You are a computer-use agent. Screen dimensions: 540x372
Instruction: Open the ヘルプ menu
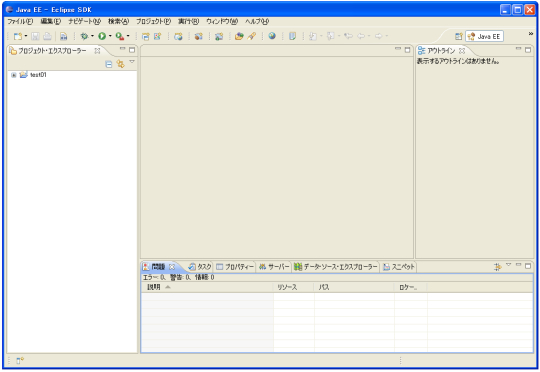[257, 21]
